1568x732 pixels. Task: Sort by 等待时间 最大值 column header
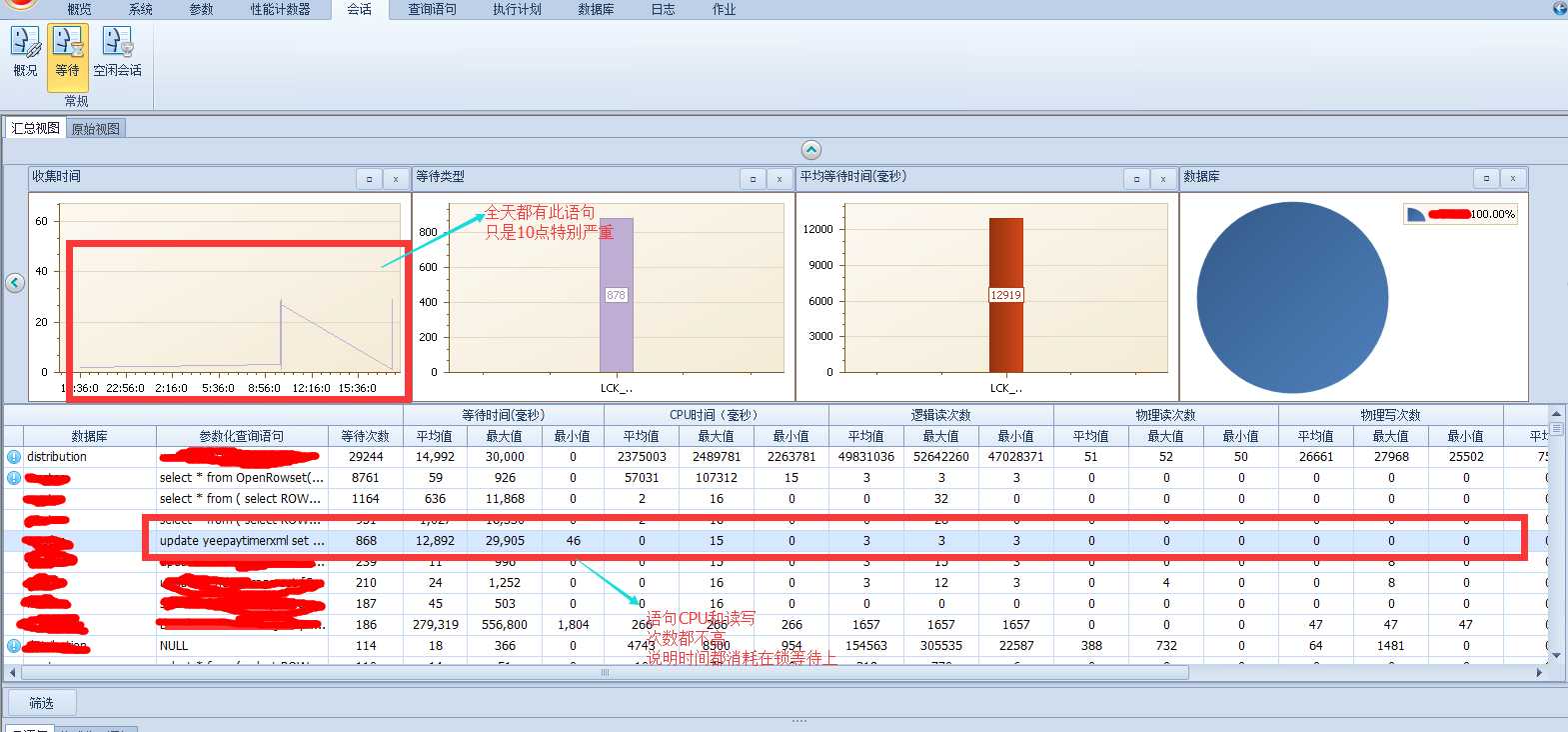tap(505, 436)
